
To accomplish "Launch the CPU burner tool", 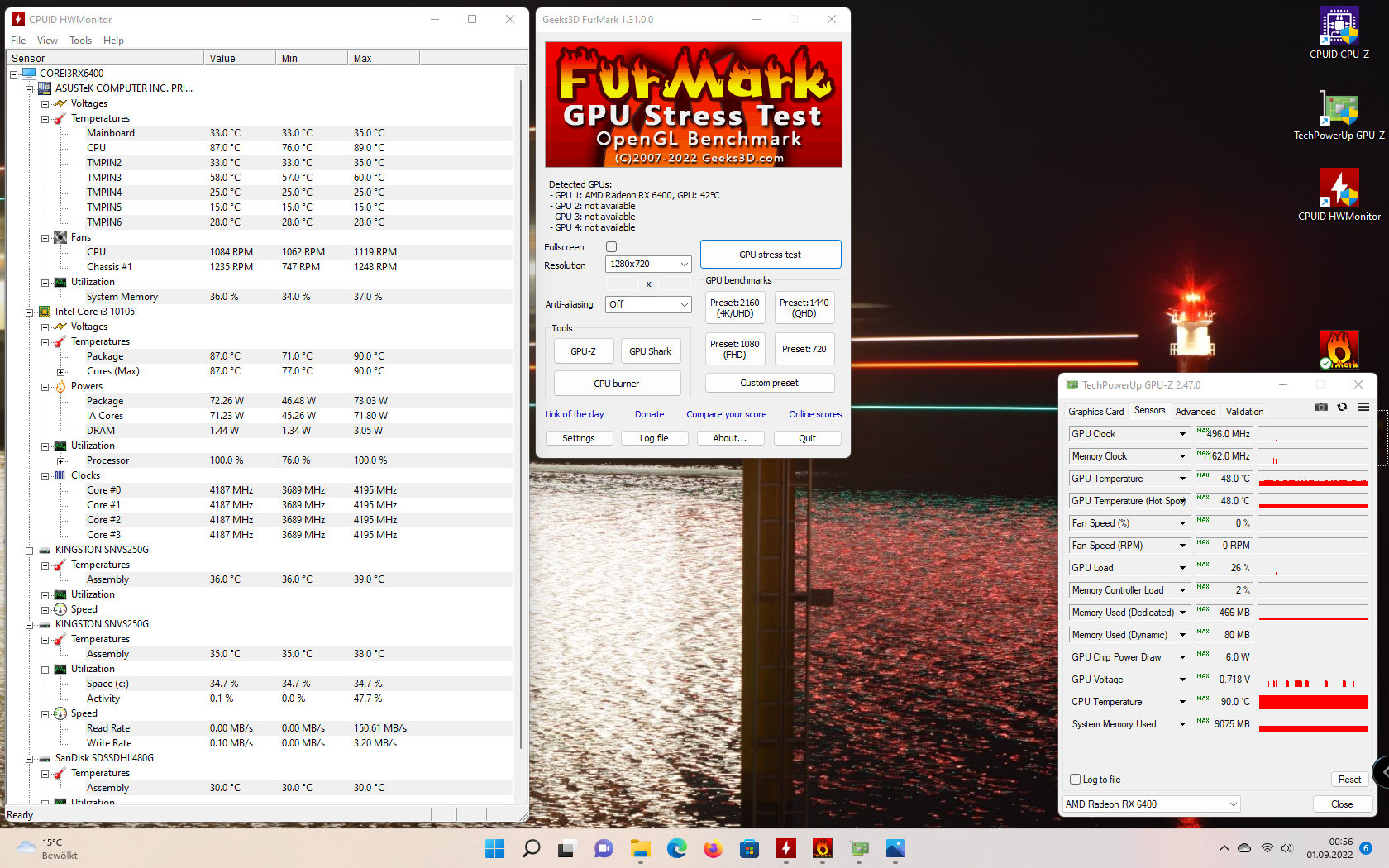I will 617,384.
